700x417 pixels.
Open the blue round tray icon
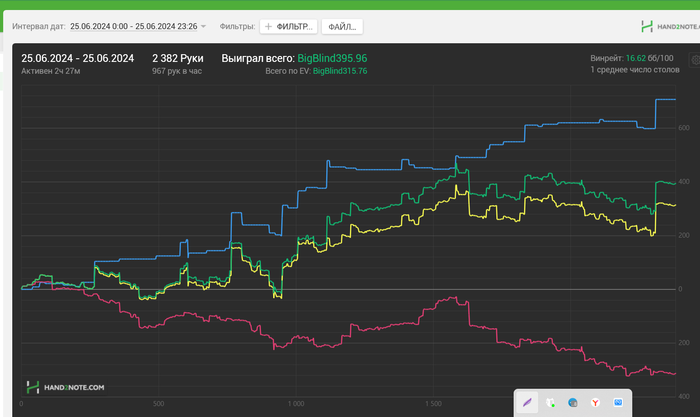[x=573, y=403]
